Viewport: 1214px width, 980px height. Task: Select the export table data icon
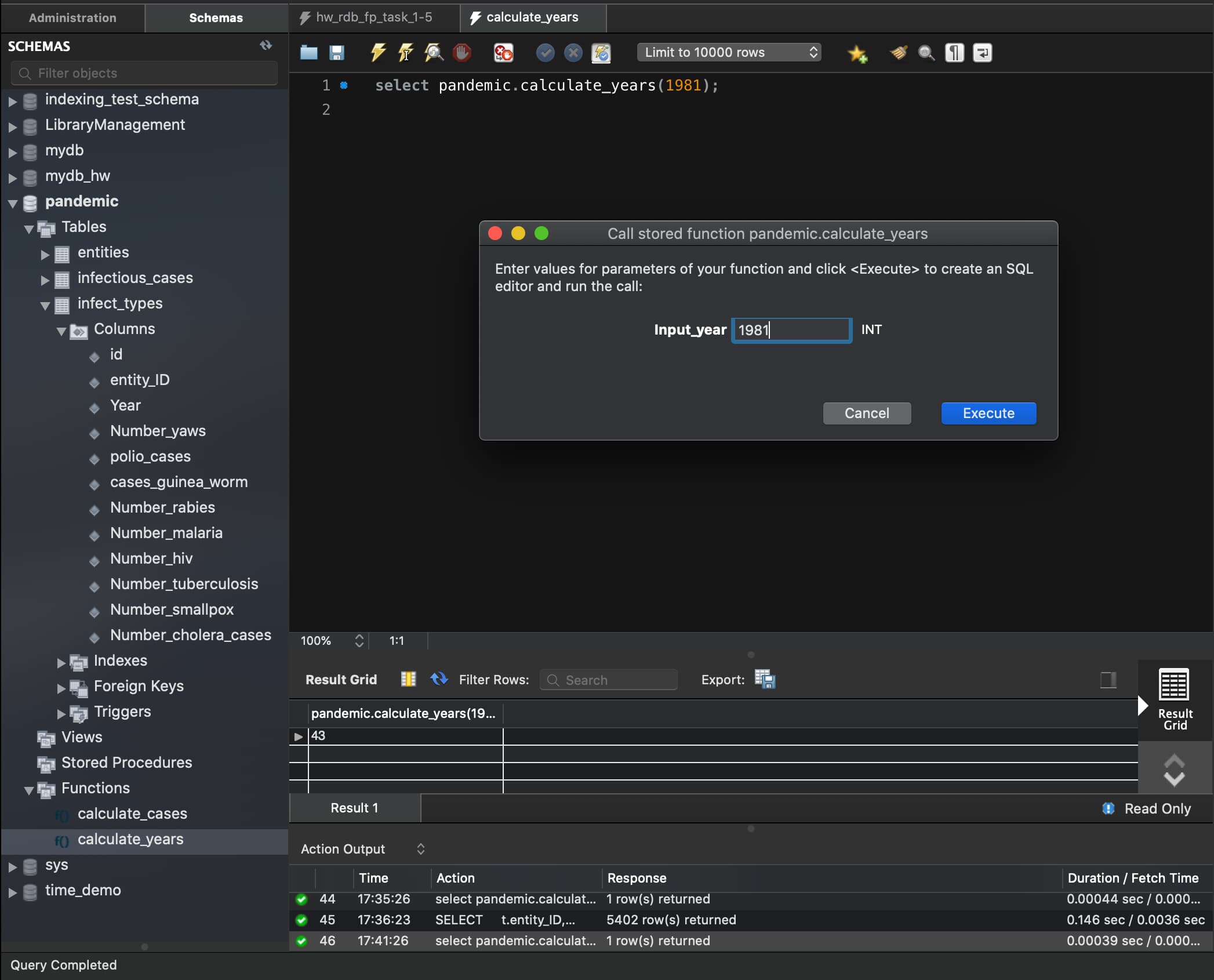point(763,679)
